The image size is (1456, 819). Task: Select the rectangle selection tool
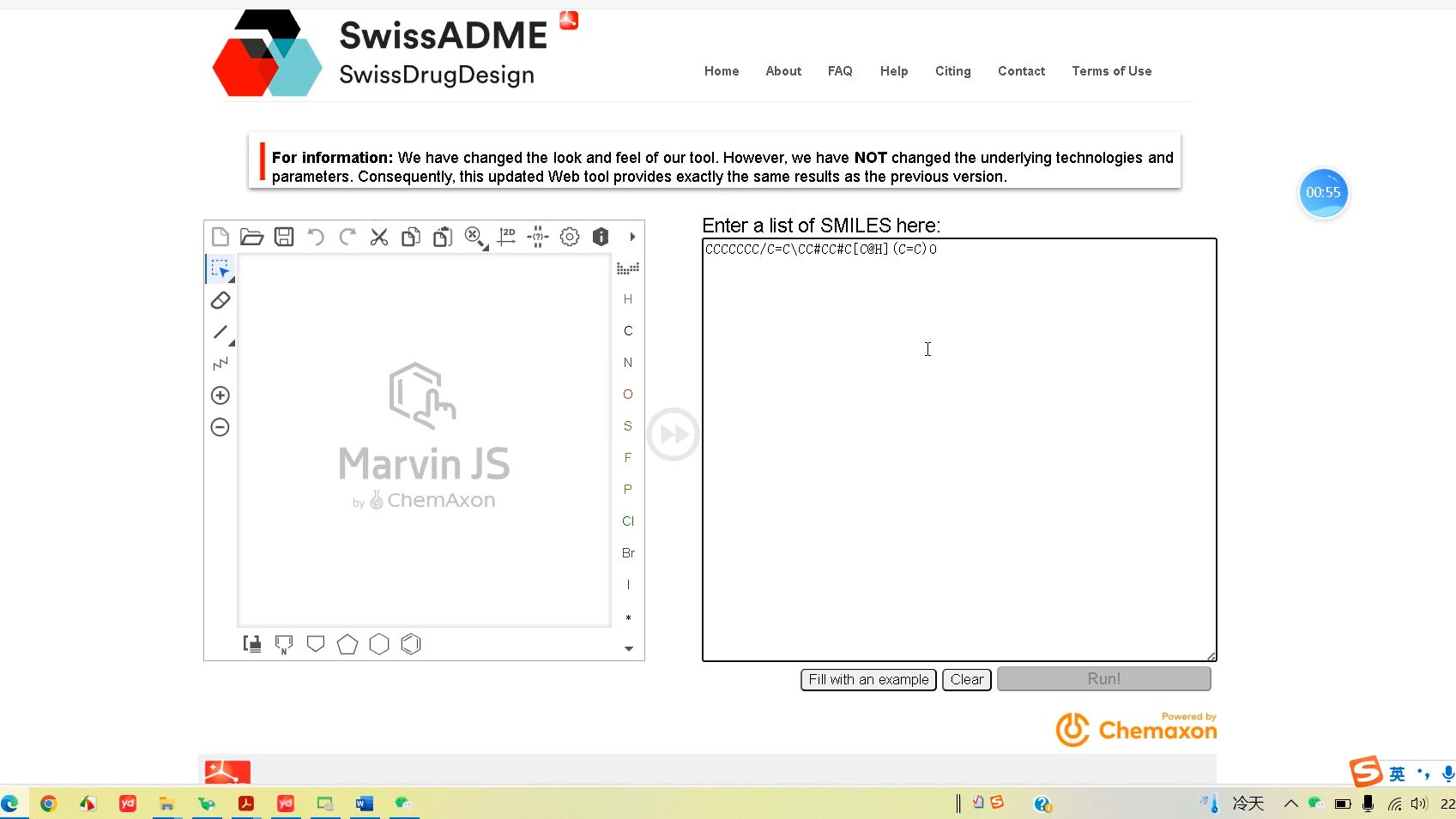click(221, 268)
